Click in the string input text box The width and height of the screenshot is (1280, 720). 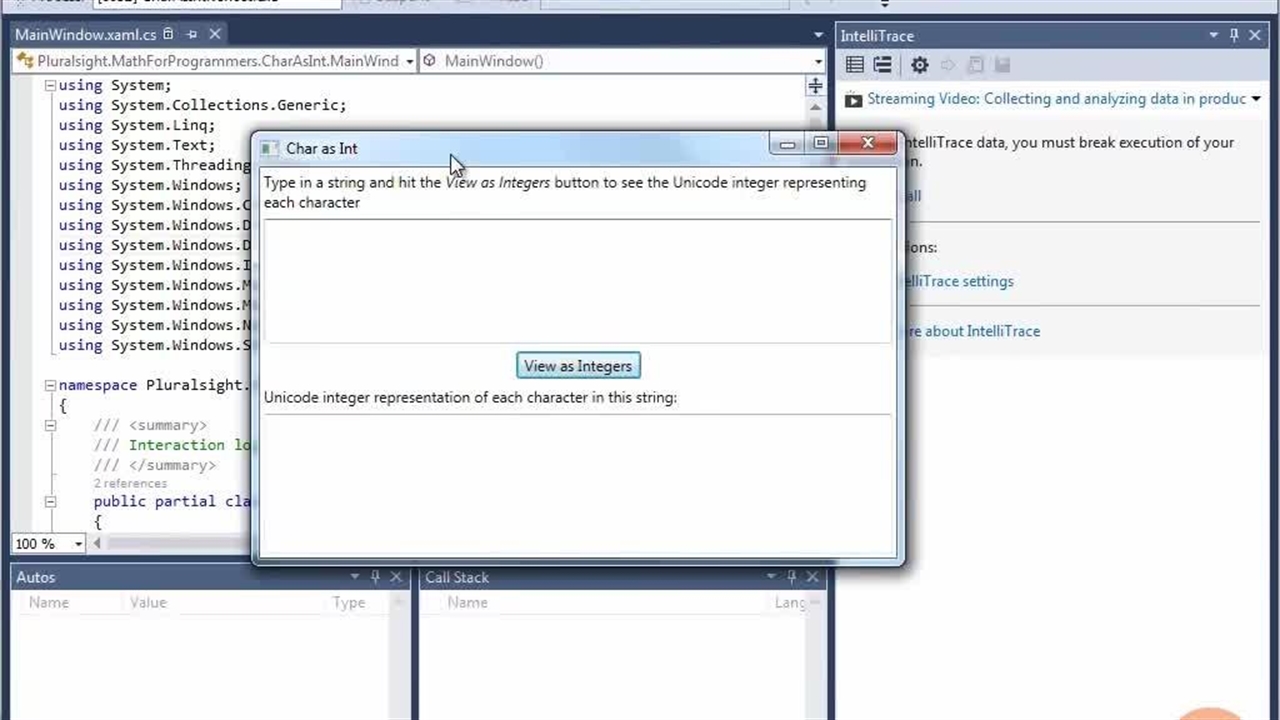coord(577,280)
